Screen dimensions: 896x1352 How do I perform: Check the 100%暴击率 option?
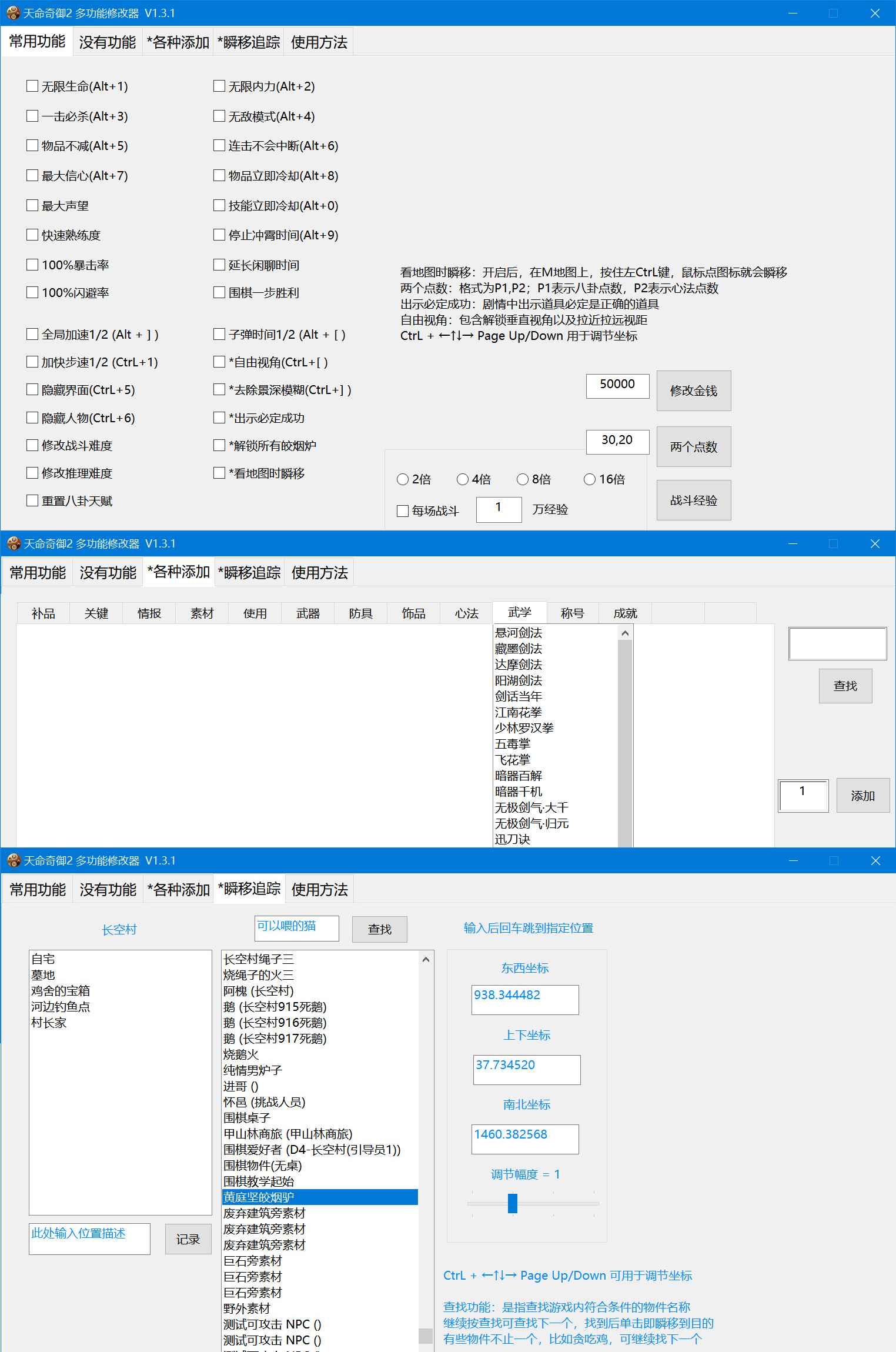coord(32,265)
